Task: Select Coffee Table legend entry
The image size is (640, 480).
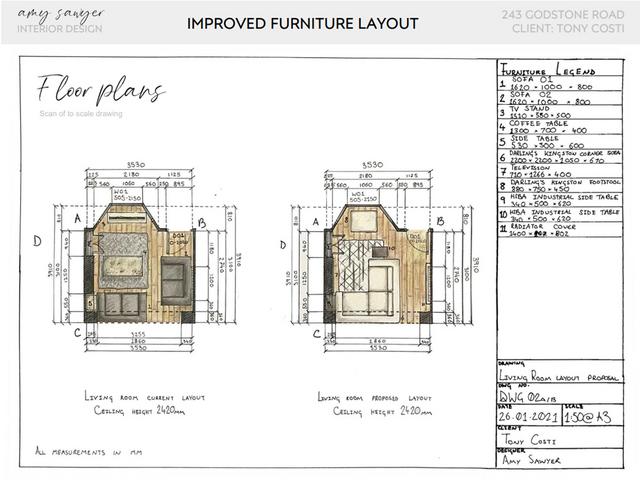Action: click(x=551, y=128)
